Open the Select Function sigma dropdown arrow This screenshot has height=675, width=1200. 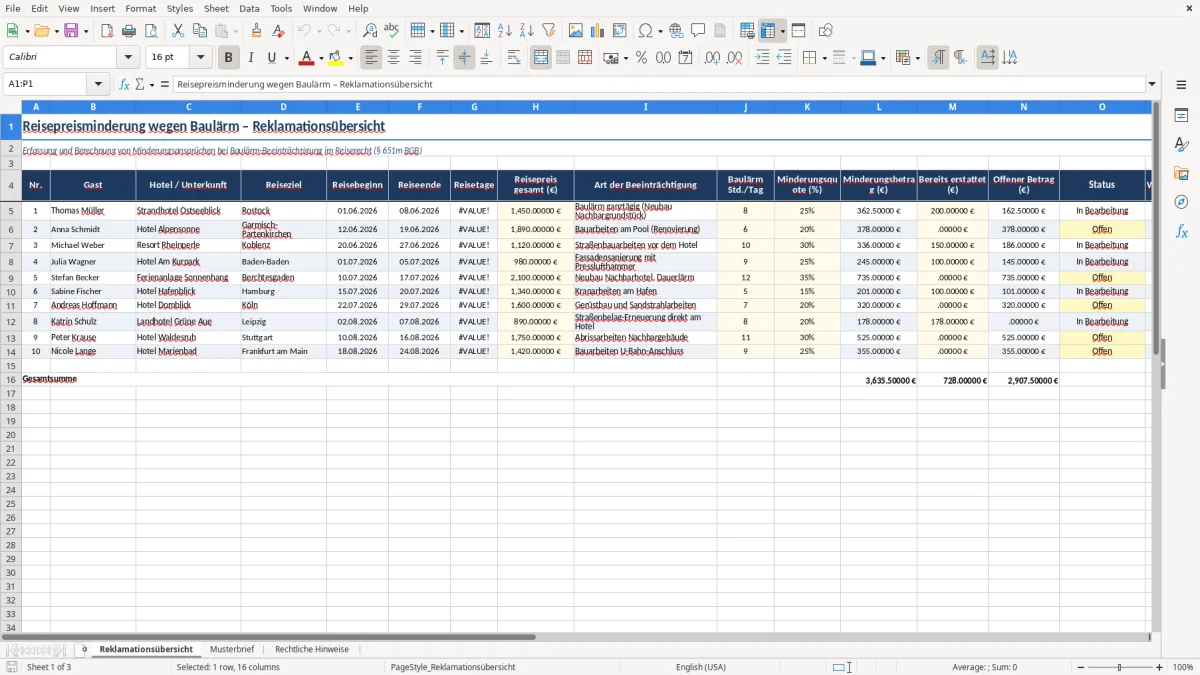[152, 85]
